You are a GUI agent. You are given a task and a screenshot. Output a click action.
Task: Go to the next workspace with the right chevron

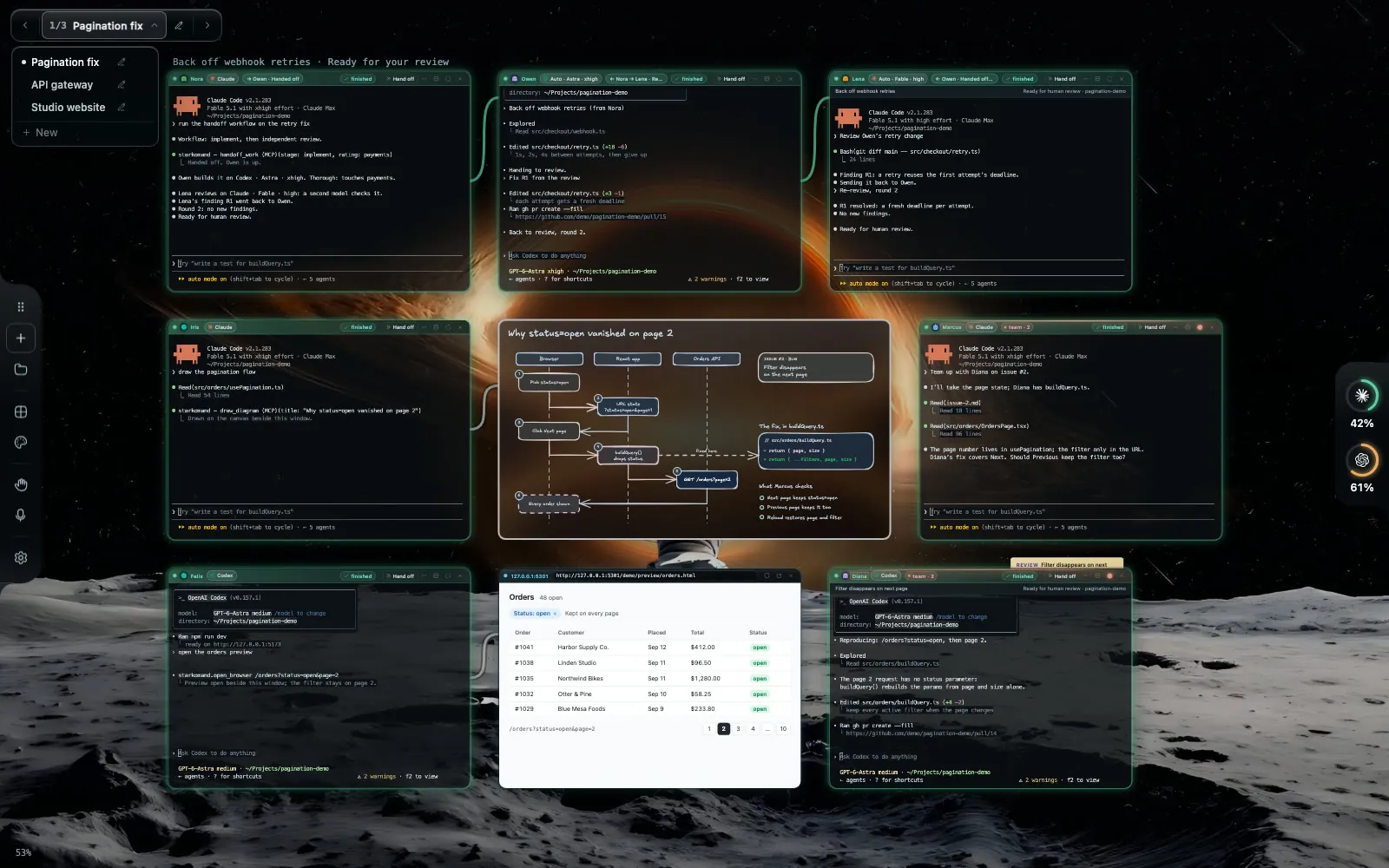click(x=207, y=26)
